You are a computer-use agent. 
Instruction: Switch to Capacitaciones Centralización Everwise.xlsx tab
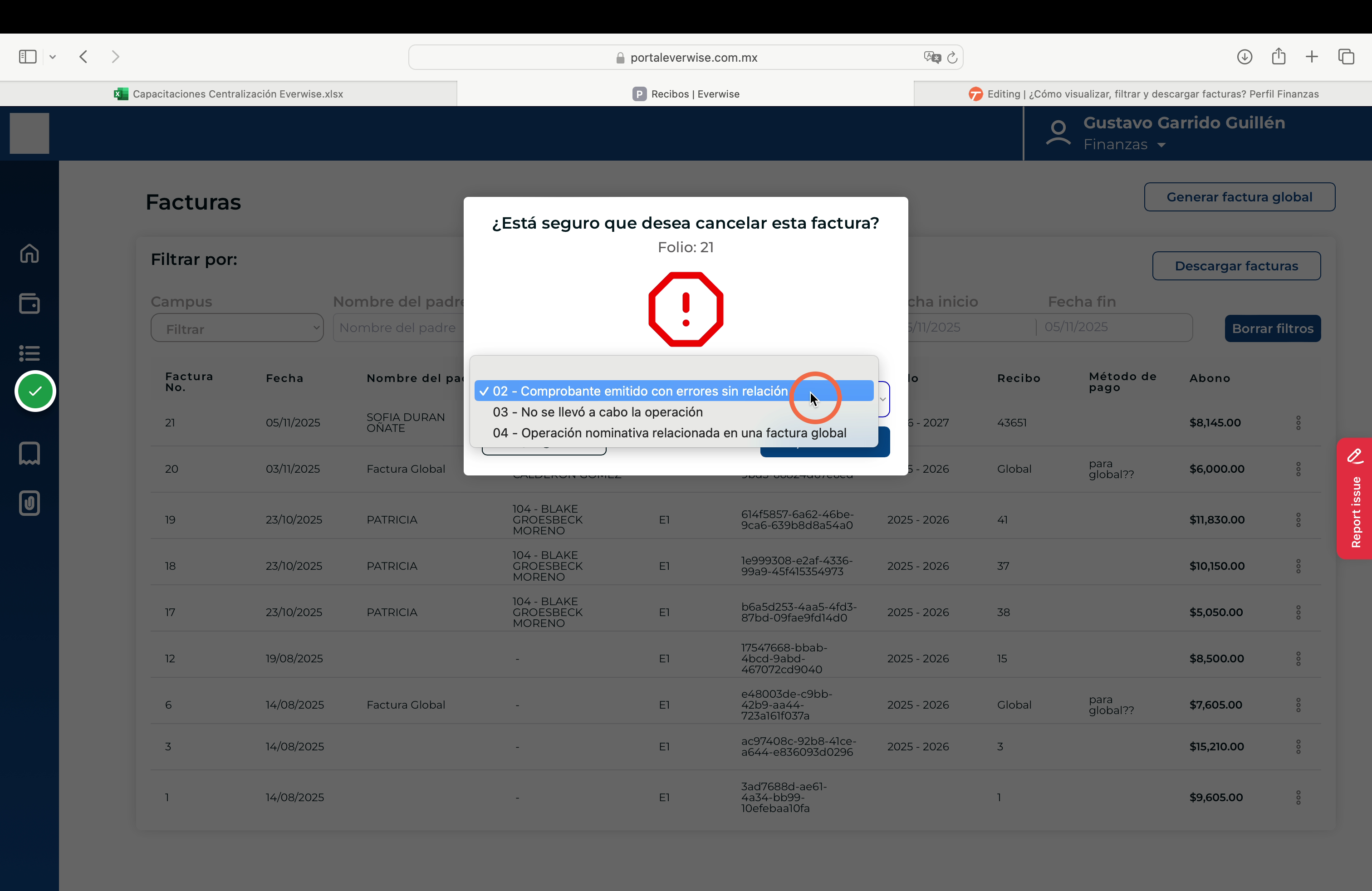pos(228,94)
